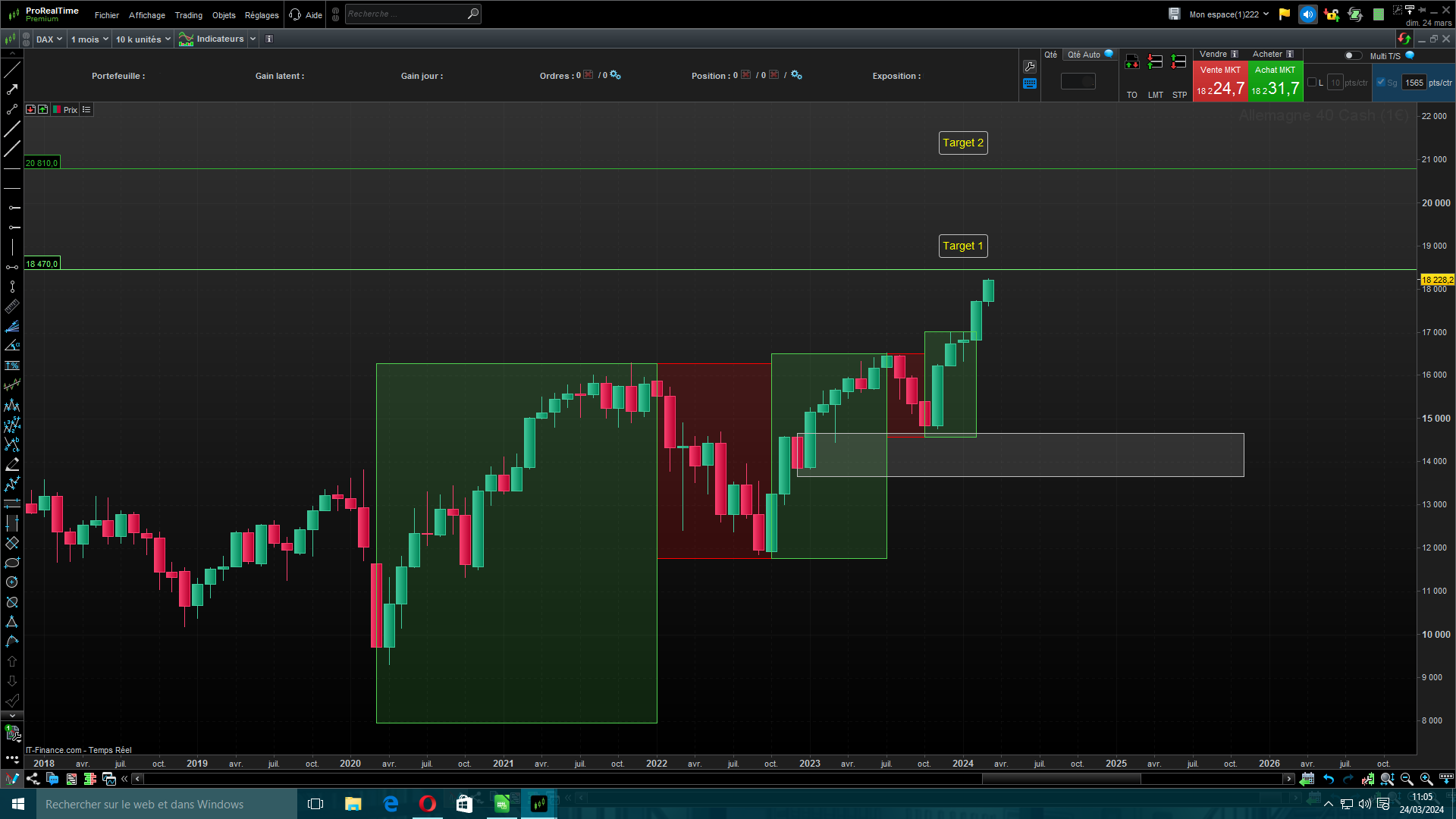The image size is (1456, 819).
Task: Click the share chart icon
Action: coord(33,779)
